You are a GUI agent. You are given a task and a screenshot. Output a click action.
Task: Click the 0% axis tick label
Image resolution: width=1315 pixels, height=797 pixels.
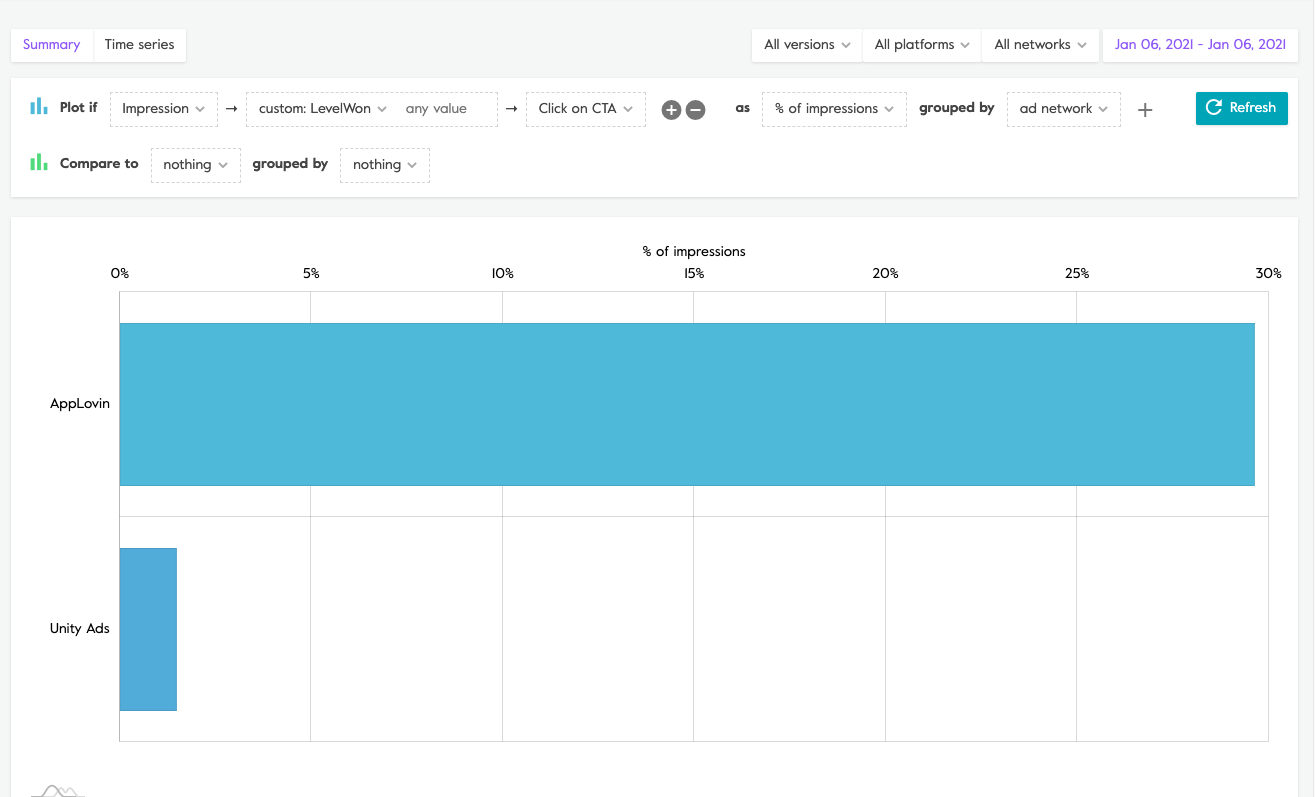[x=120, y=274]
